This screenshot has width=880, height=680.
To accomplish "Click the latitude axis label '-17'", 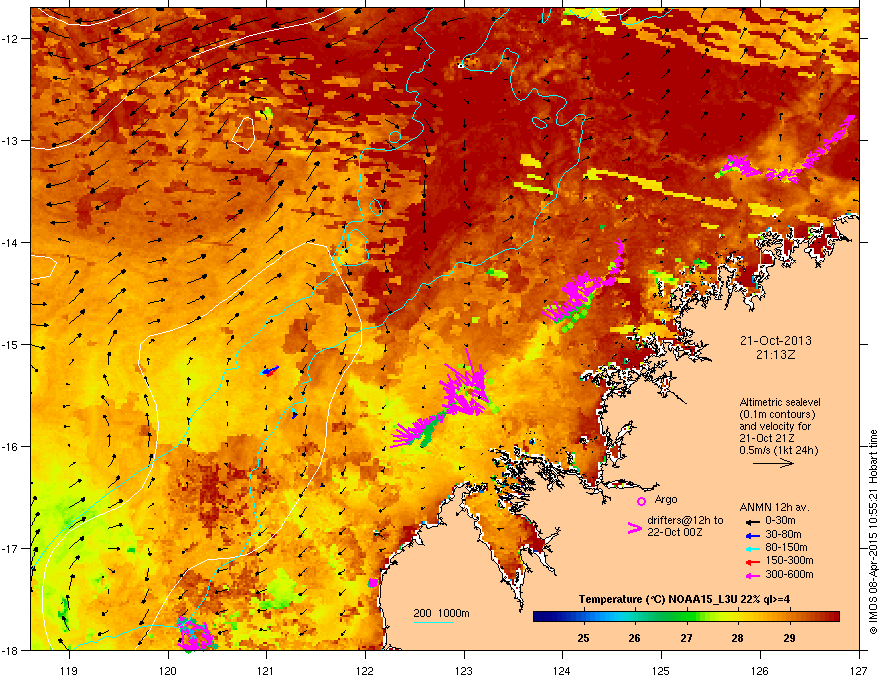I will tap(11, 548).
